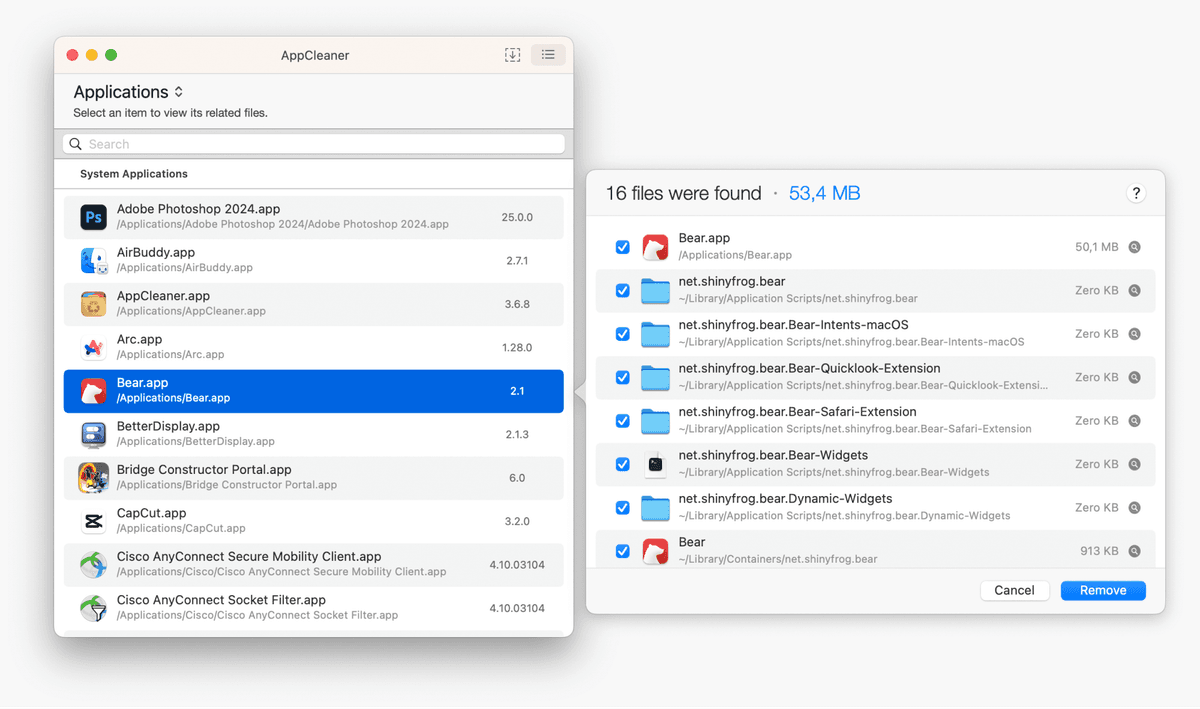Click the list view icon in the AppCleaner toolbar

tap(548, 55)
